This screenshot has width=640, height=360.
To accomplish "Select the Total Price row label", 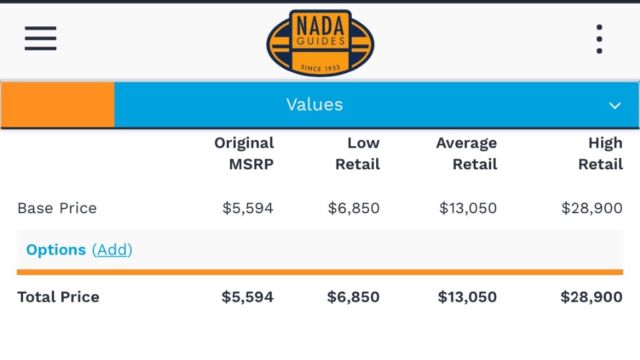I will tap(58, 297).
